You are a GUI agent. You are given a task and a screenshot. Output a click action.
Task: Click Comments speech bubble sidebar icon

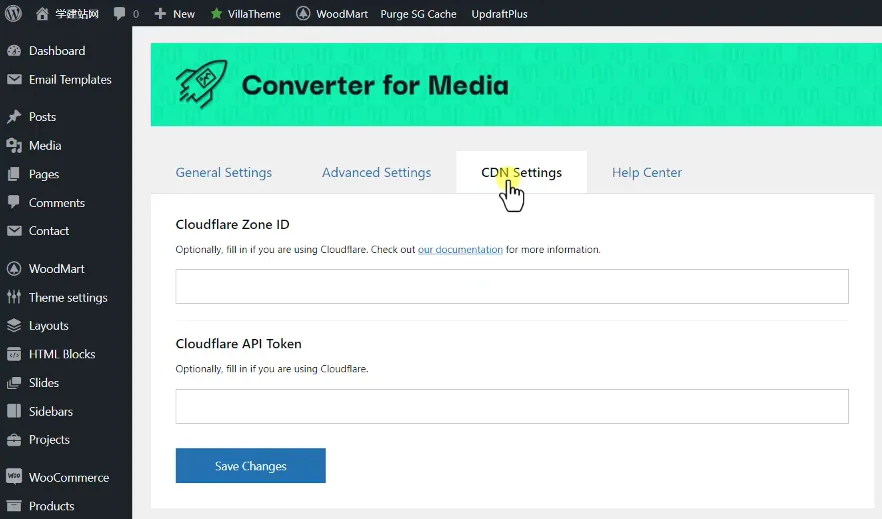[x=14, y=202]
